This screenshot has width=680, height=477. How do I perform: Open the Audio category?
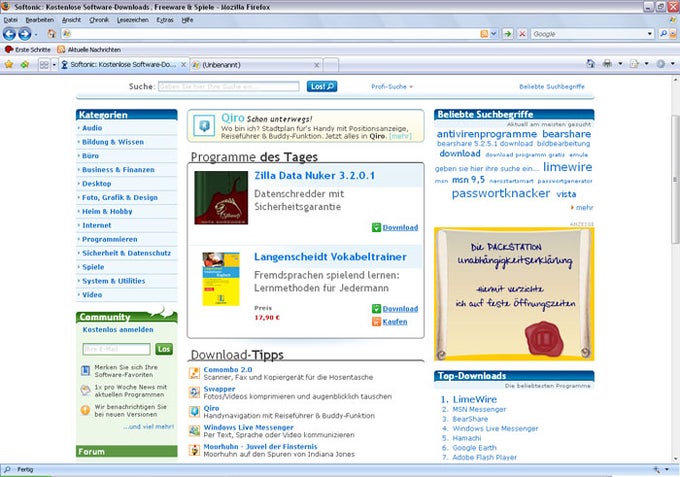(x=92, y=128)
